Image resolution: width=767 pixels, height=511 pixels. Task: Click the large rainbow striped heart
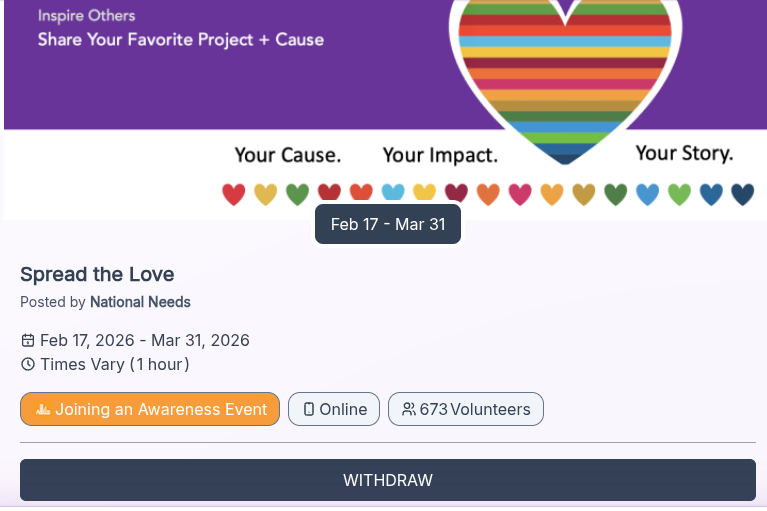[566, 75]
